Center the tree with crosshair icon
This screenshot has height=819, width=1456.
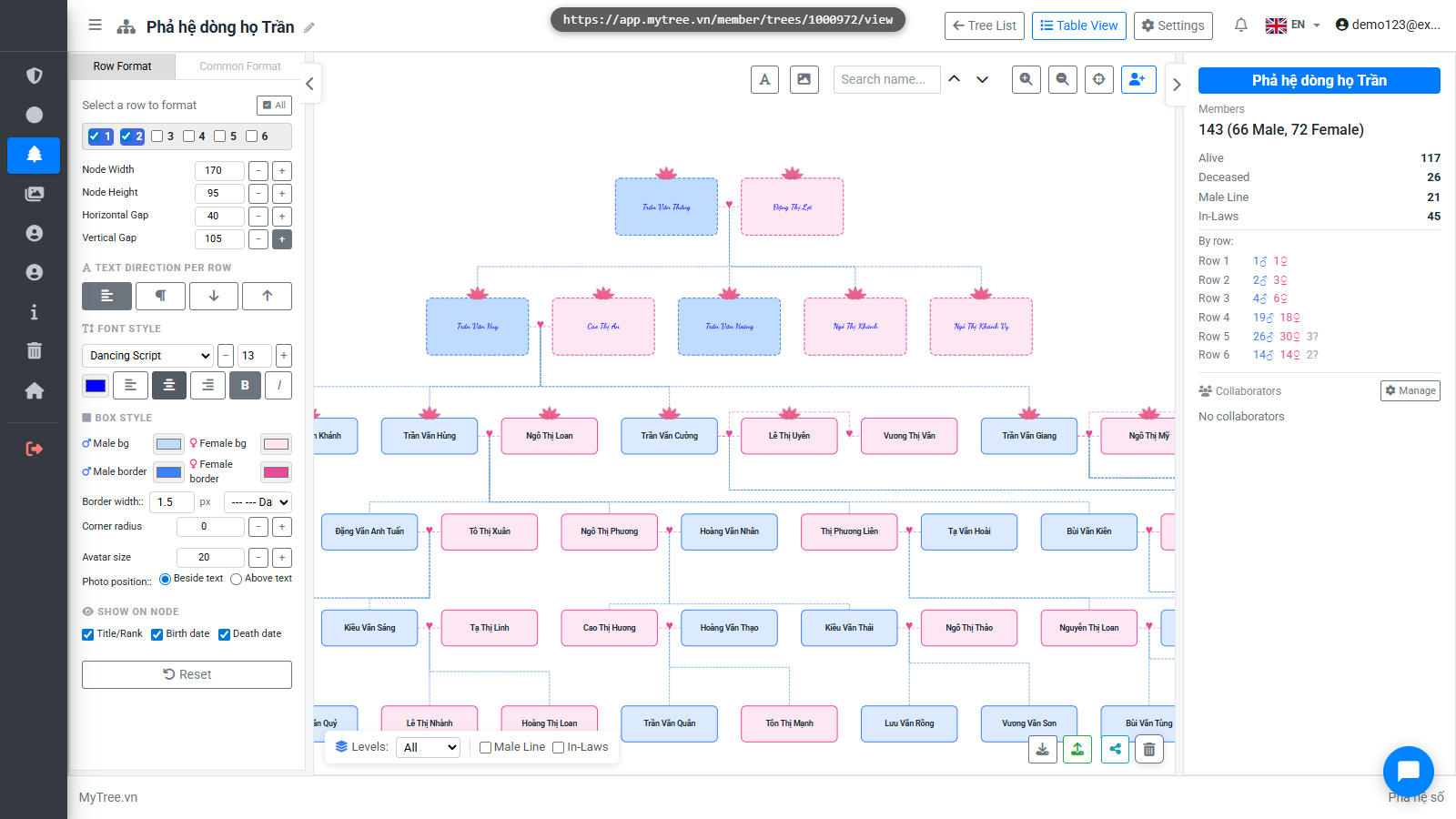pos(1098,79)
